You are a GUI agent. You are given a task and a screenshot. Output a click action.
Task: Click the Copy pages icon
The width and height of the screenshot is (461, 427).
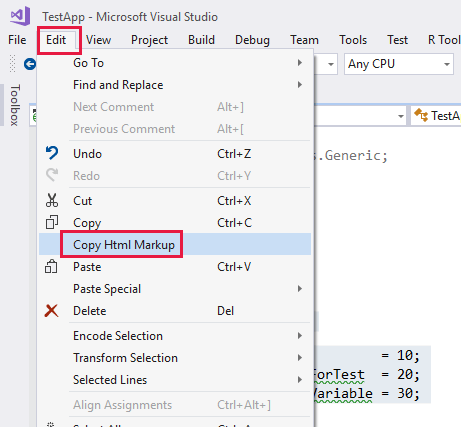[52, 222]
